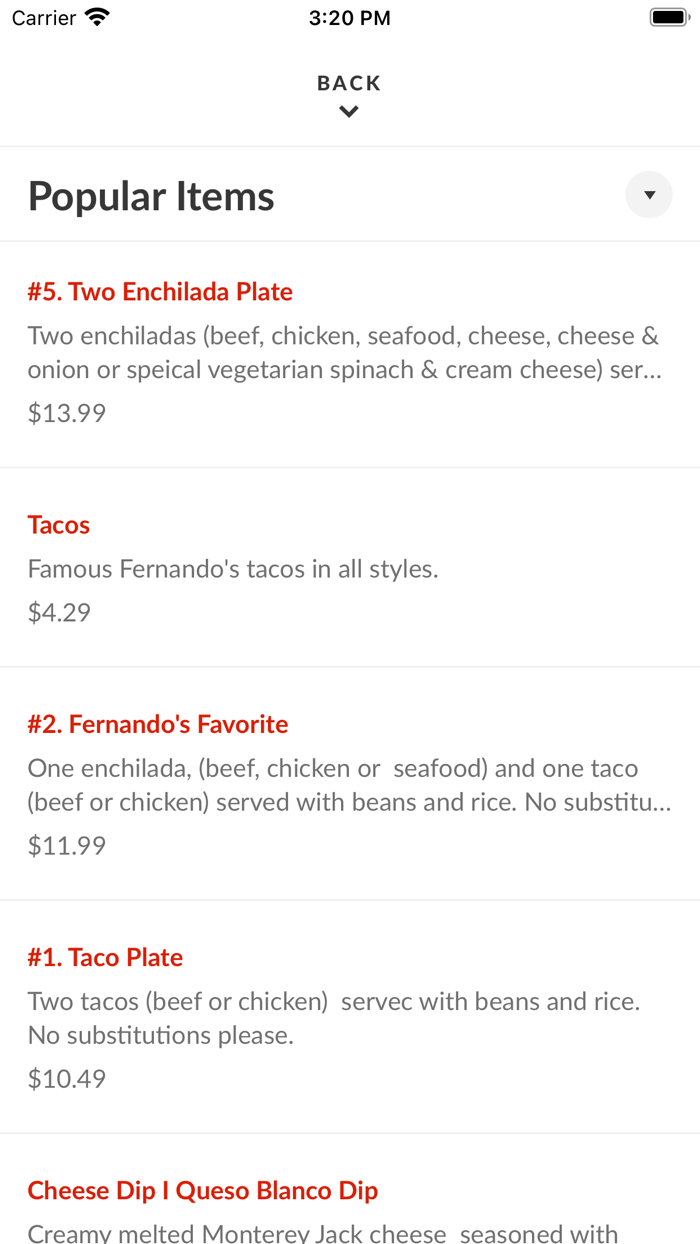Tap the battery icon in status bar
This screenshot has width=700, height=1244.
pyautogui.click(x=667, y=17)
